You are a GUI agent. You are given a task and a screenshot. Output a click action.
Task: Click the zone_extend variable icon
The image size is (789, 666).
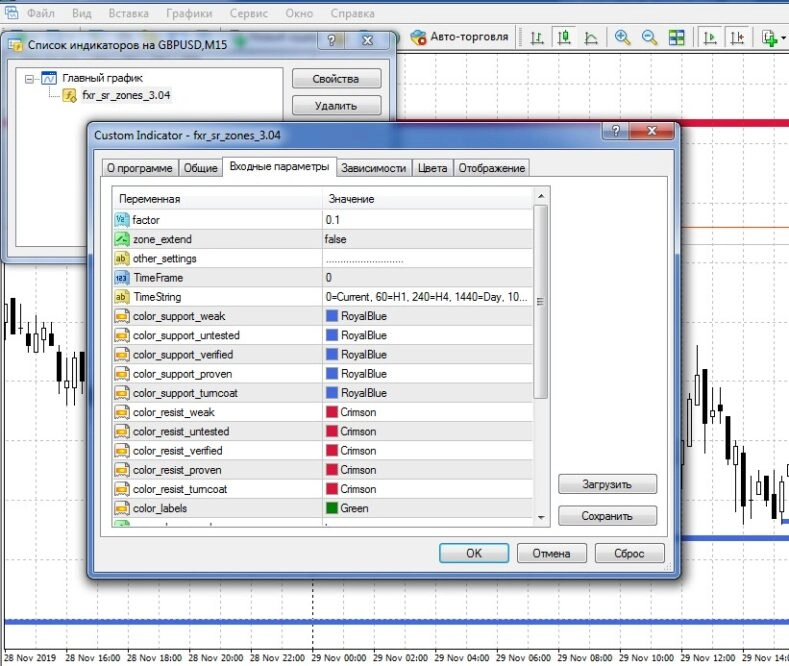(x=121, y=239)
